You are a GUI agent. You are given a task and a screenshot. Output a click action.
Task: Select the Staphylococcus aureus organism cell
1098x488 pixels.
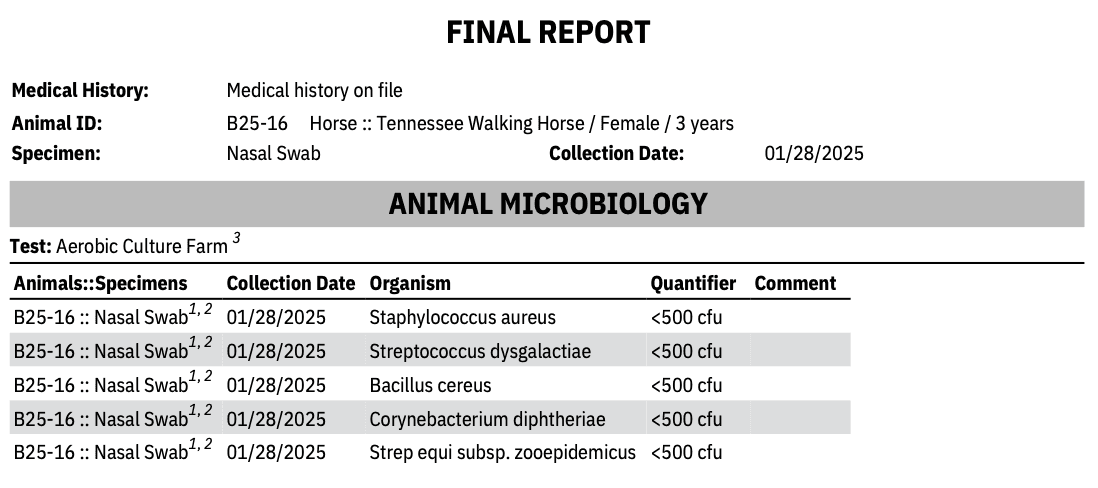[x=462, y=318]
